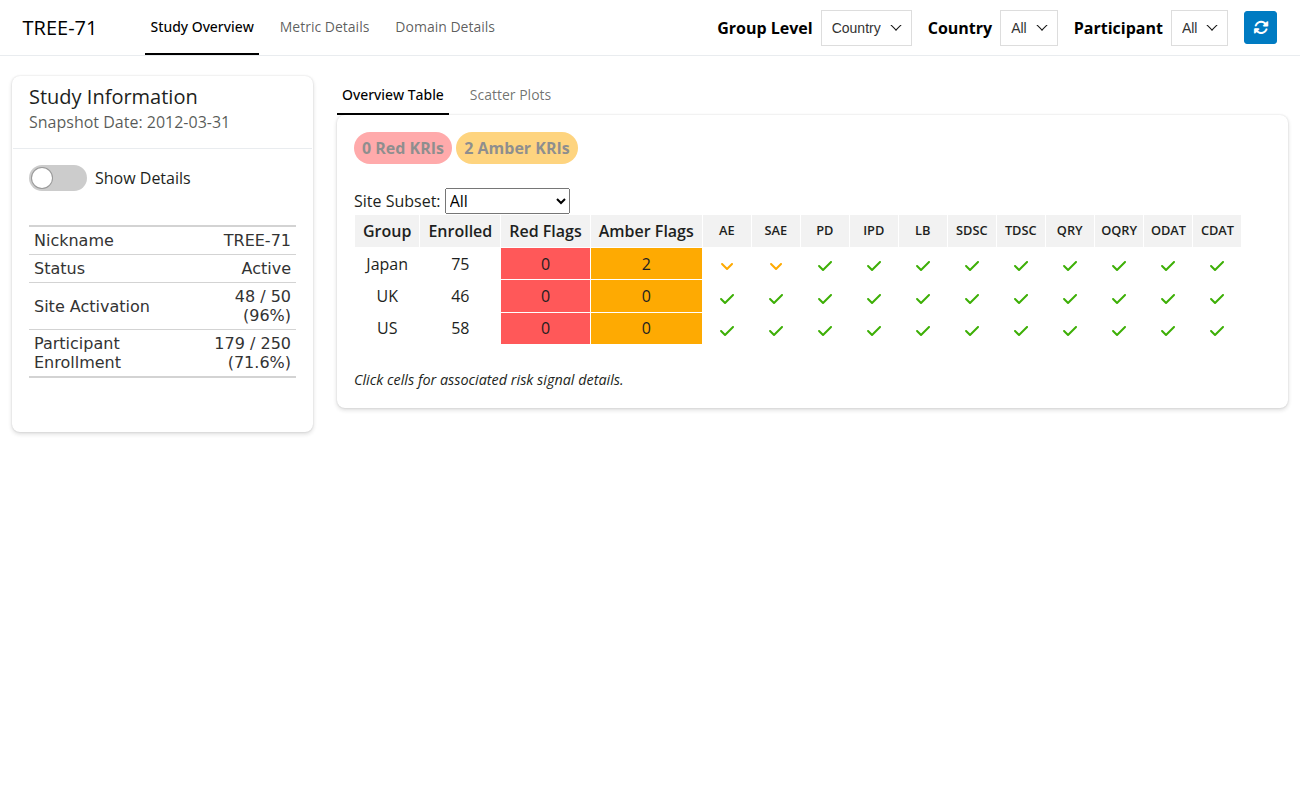Click US row's CDAT green checkmark
The image size is (1300, 800).
1217,330
